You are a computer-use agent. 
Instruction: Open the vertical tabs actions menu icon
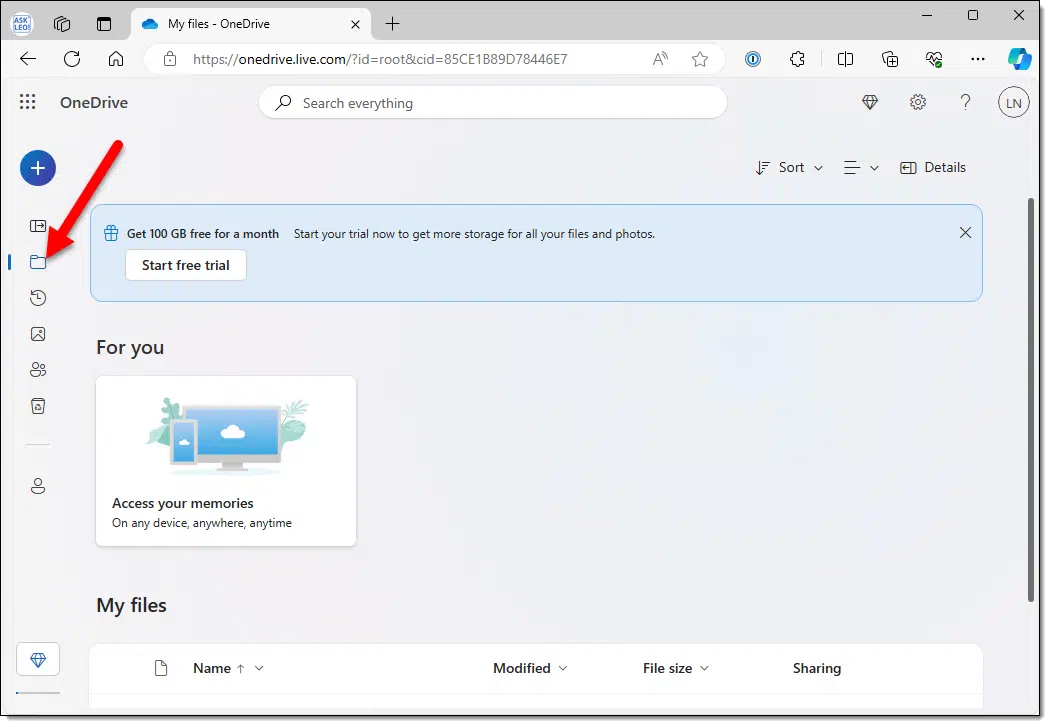(x=104, y=23)
